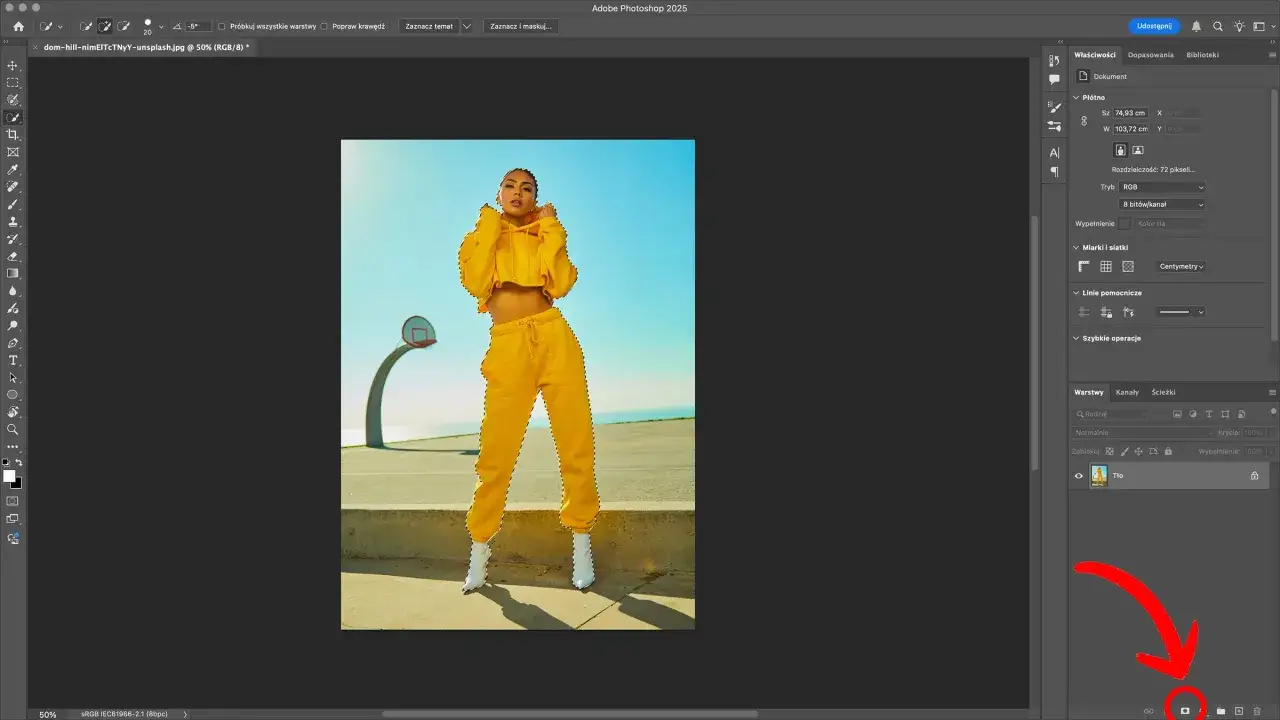
Task: Click the foreground color swatch
Action: [x=9, y=472]
